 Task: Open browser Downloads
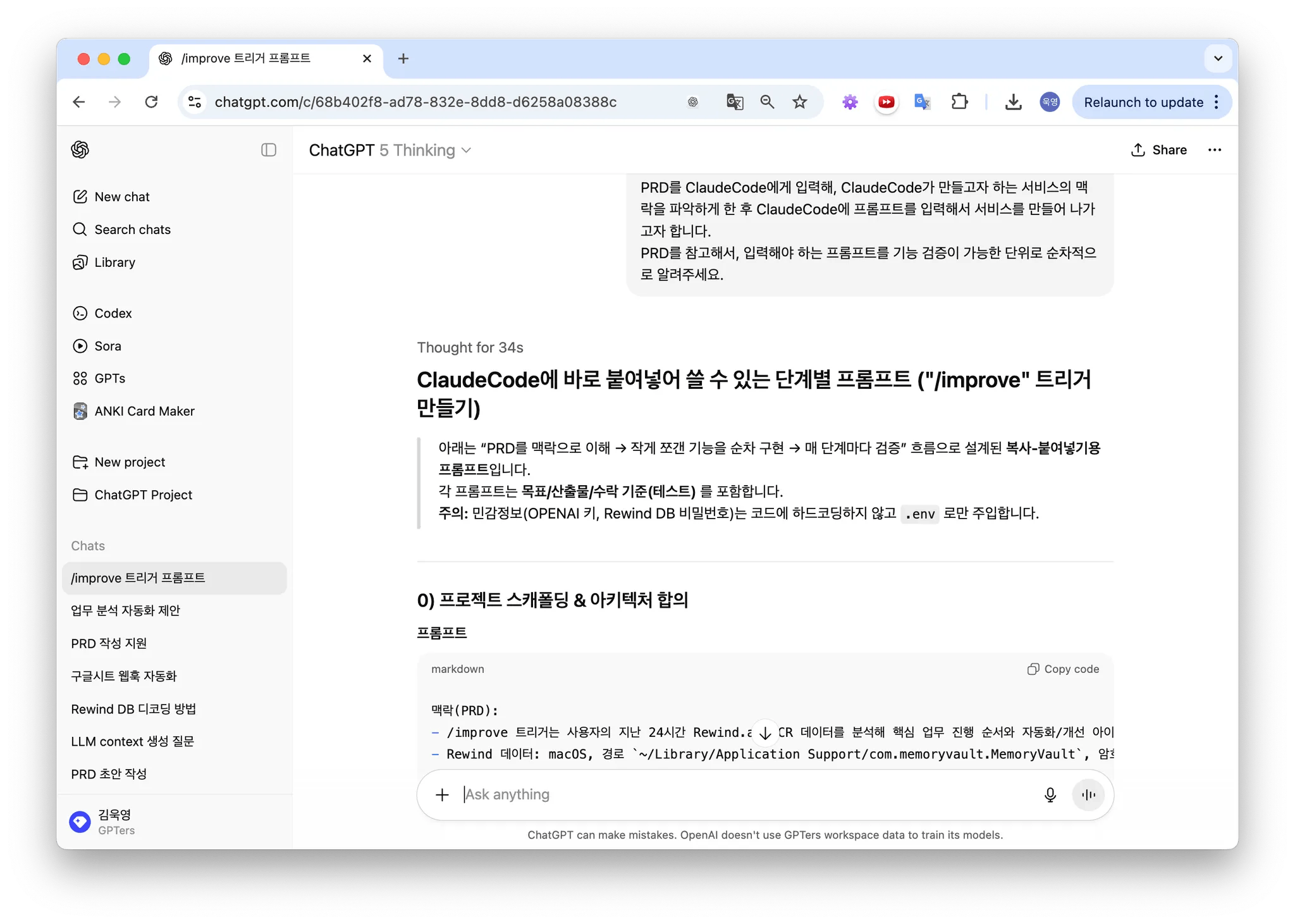pos(1013,102)
